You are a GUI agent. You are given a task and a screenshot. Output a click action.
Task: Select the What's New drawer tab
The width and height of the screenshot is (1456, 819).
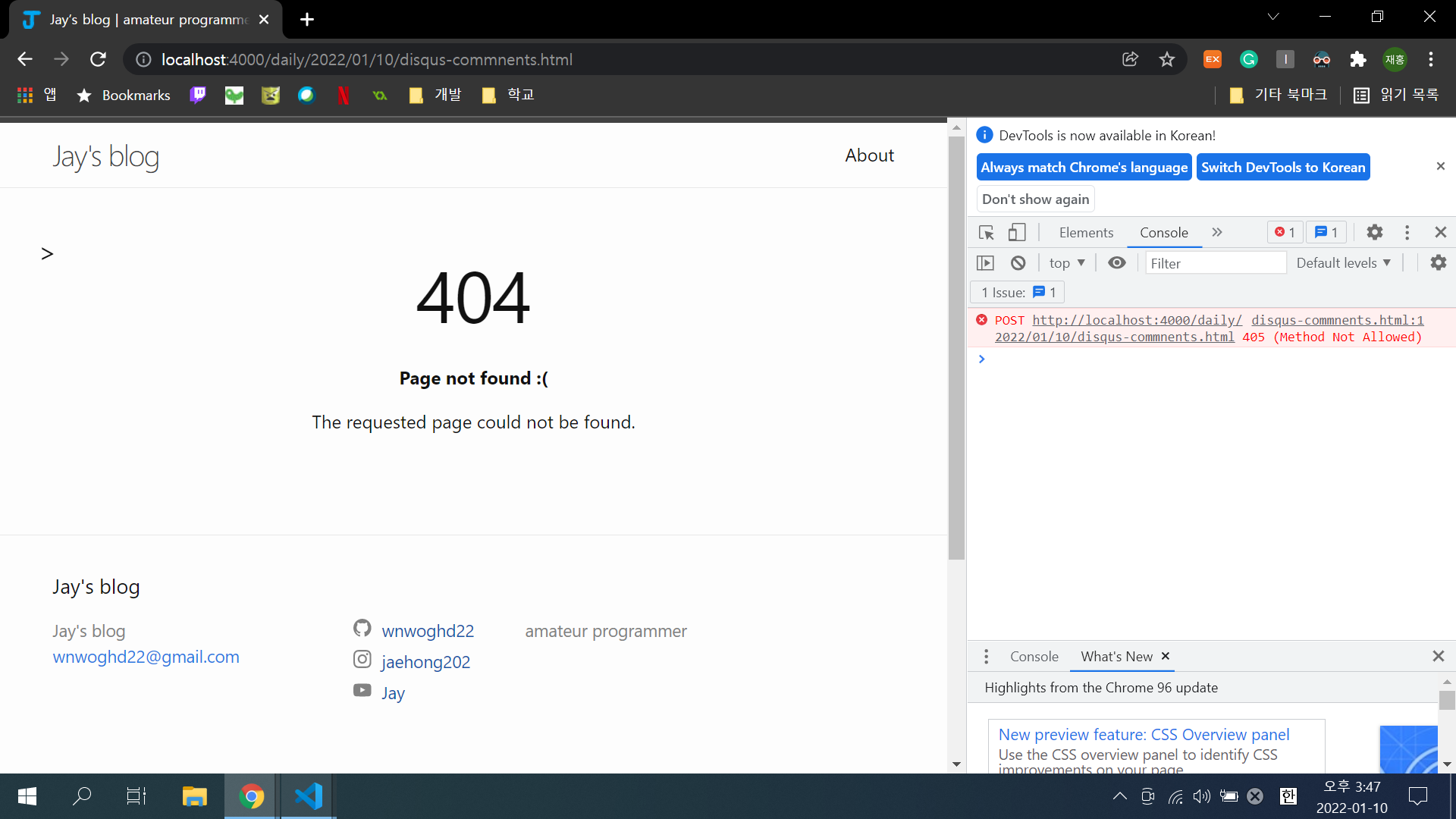click(x=1116, y=657)
